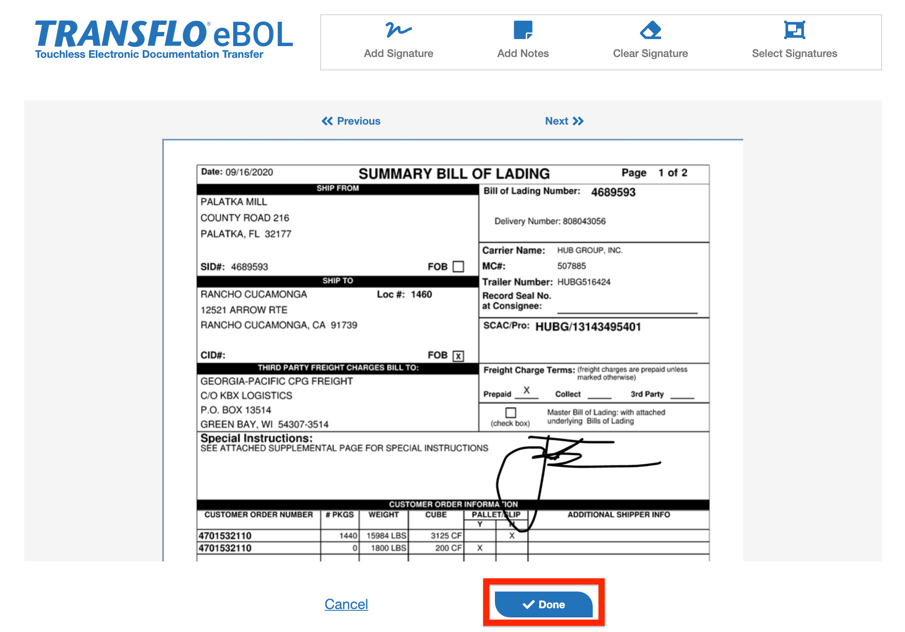905x632 pixels.
Task: Click COUNTY ROAD 216 address line
Action: 245,218
